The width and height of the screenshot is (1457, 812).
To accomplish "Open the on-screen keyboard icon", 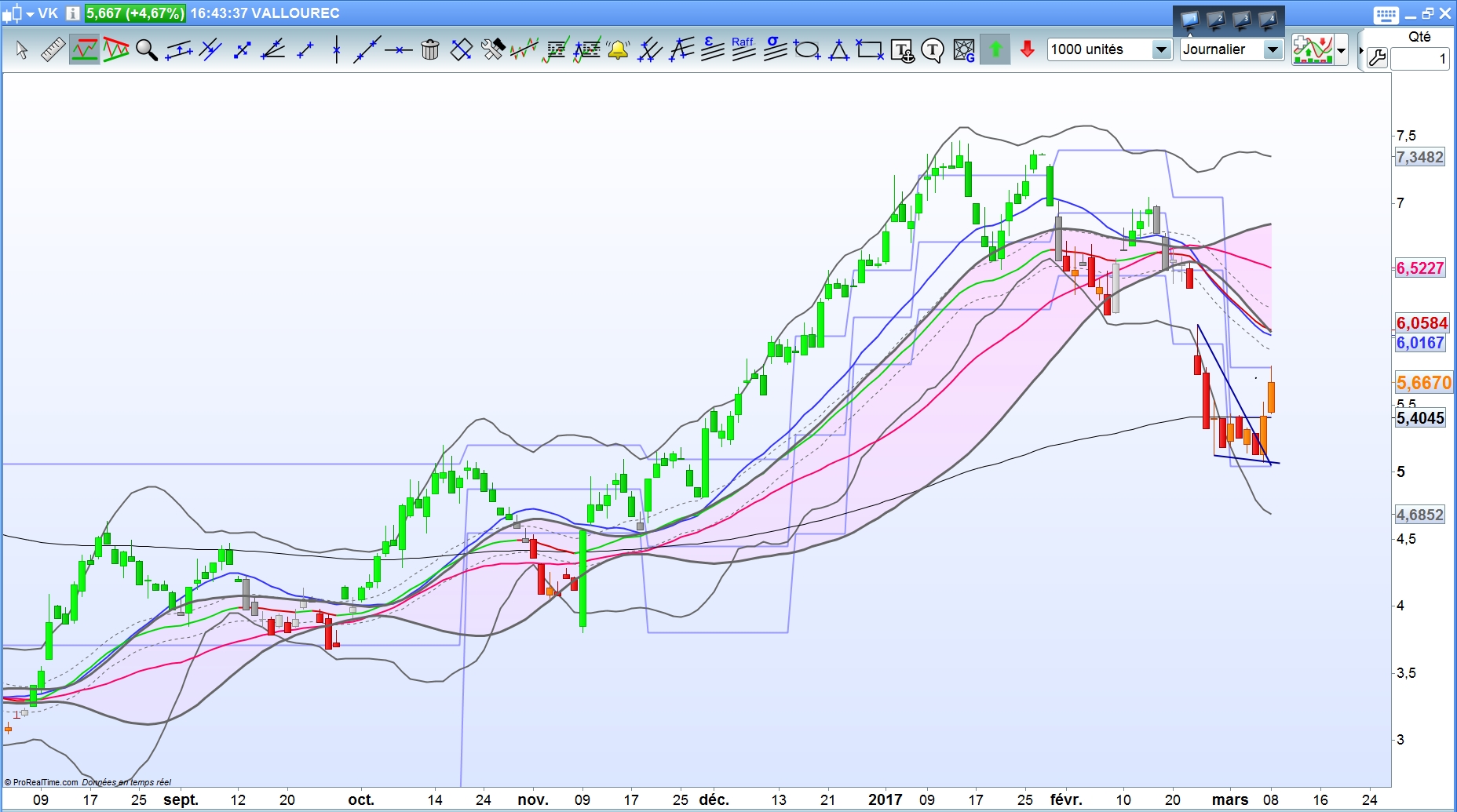I will point(1386,14).
